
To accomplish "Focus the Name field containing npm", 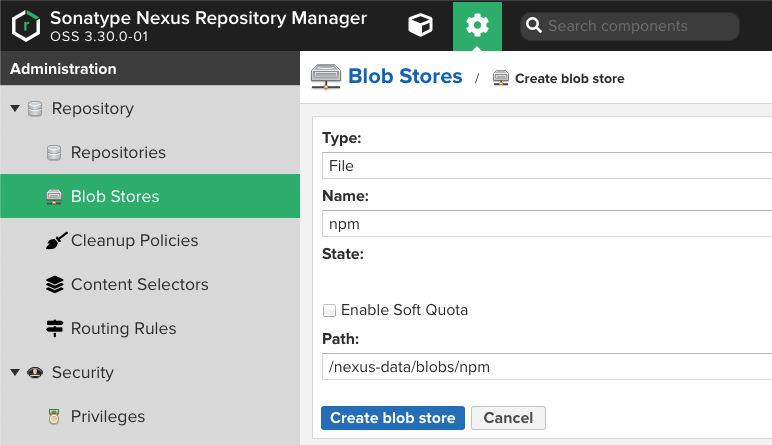I will tap(547, 223).
